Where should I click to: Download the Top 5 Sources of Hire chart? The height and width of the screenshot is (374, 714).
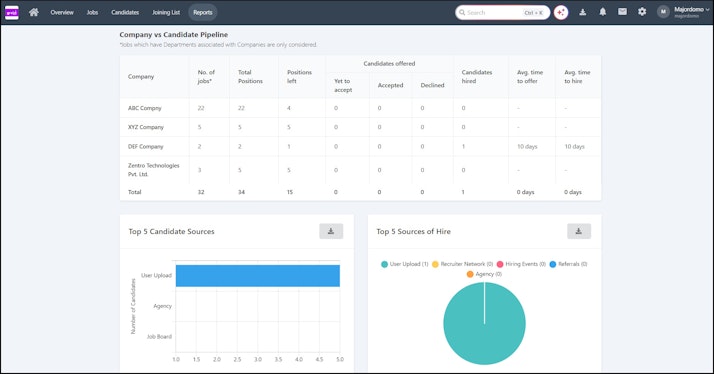point(579,231)
